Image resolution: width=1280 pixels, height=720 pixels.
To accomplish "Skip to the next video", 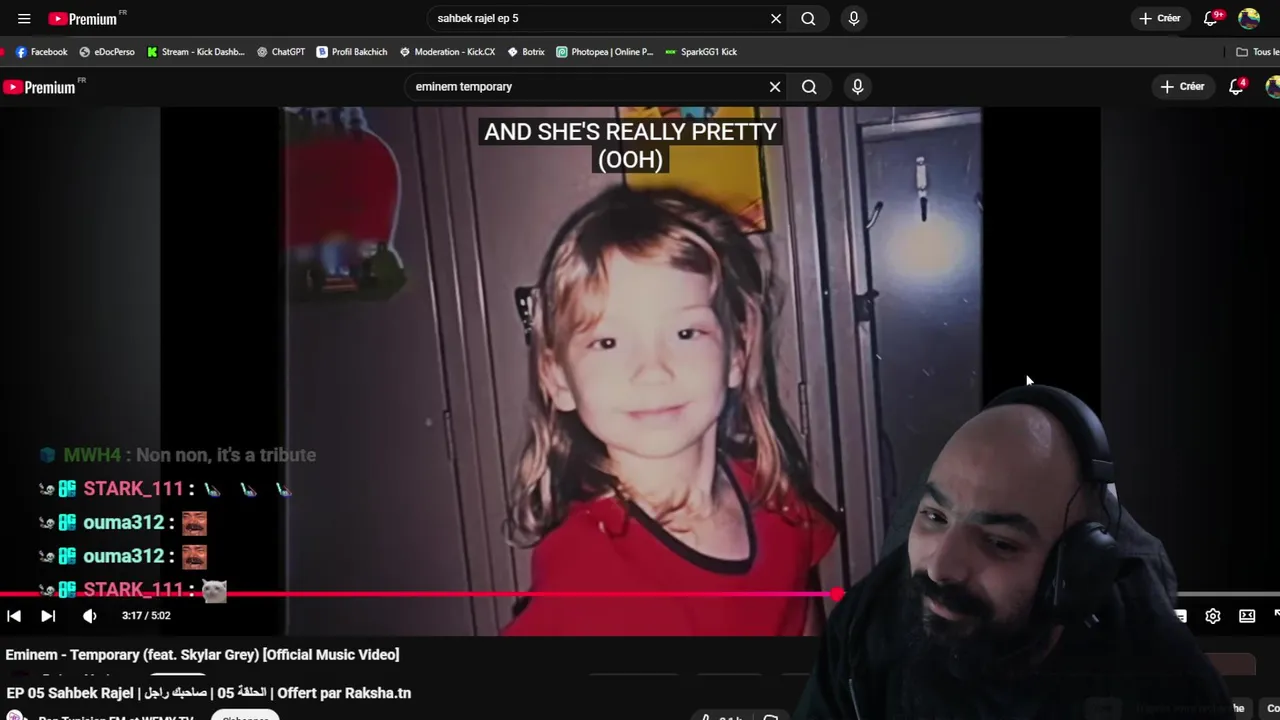I will (47, 616).
